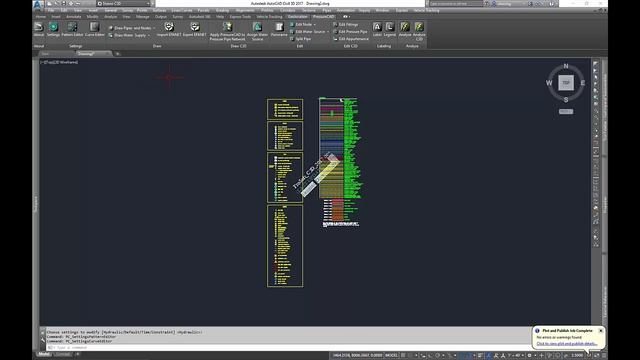This screenshot has height=360, width=640.
Task: Switch to the Start file tab
Action: pos(45,53)
